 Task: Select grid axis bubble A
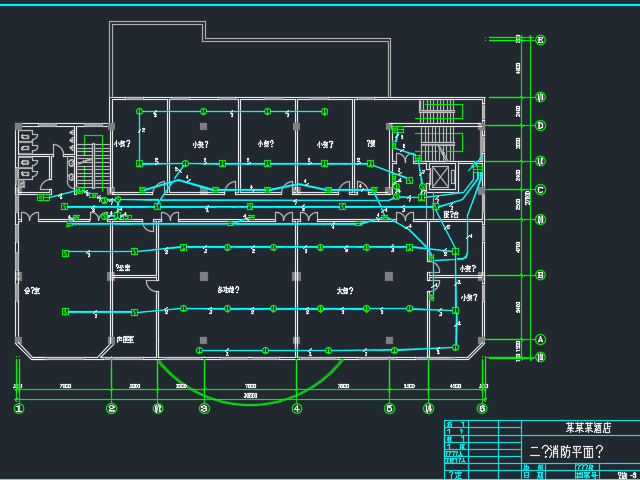point(540,339)
